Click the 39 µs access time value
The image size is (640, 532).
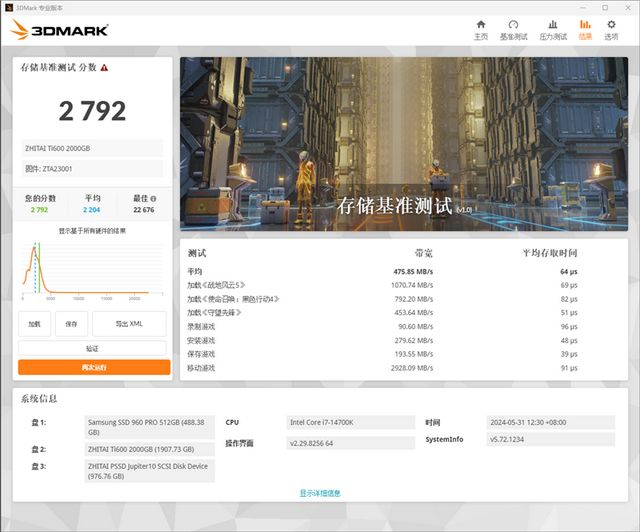[569, 354]
